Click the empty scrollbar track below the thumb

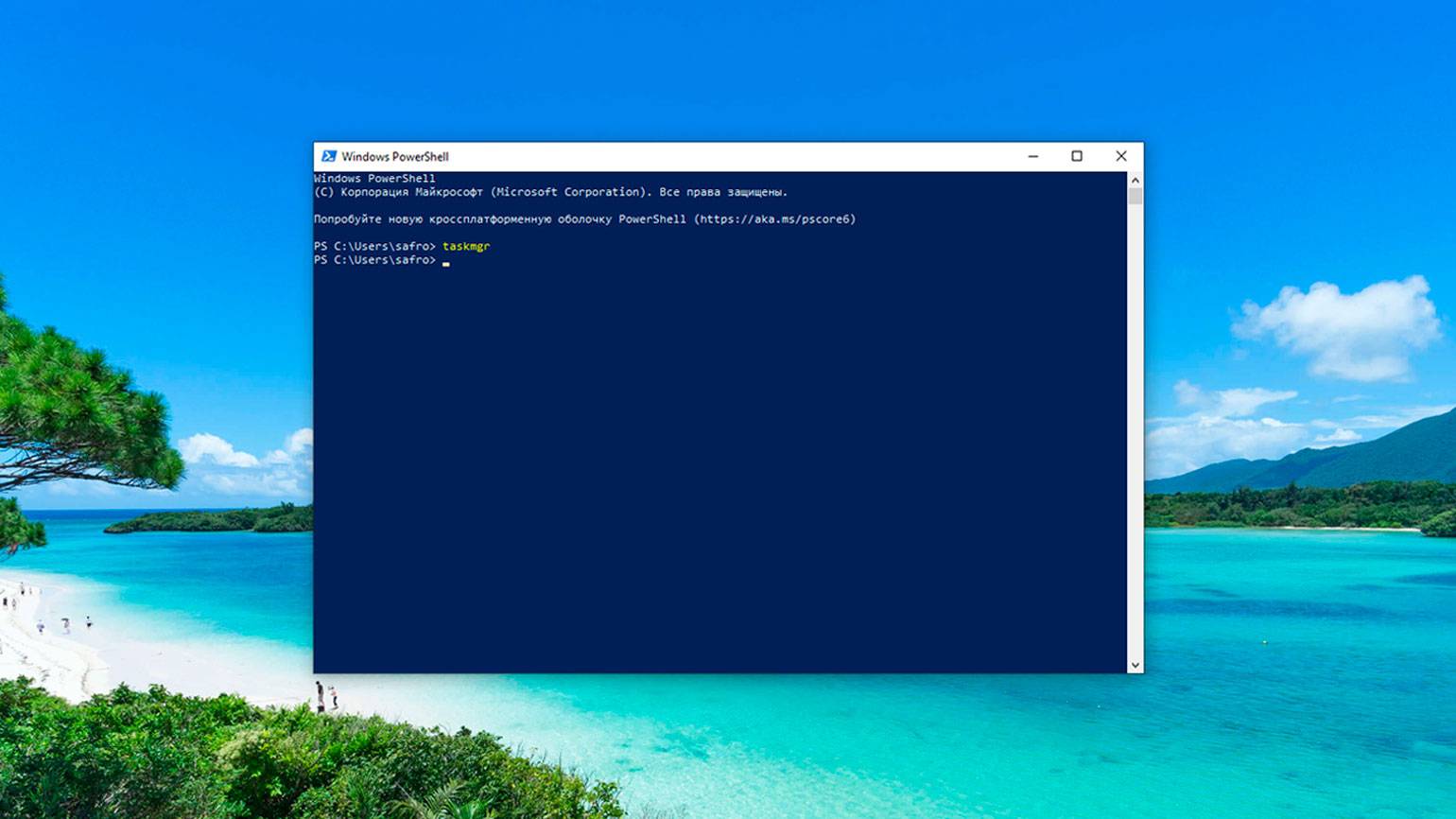pyautogui.click(x=1135, y=426)
